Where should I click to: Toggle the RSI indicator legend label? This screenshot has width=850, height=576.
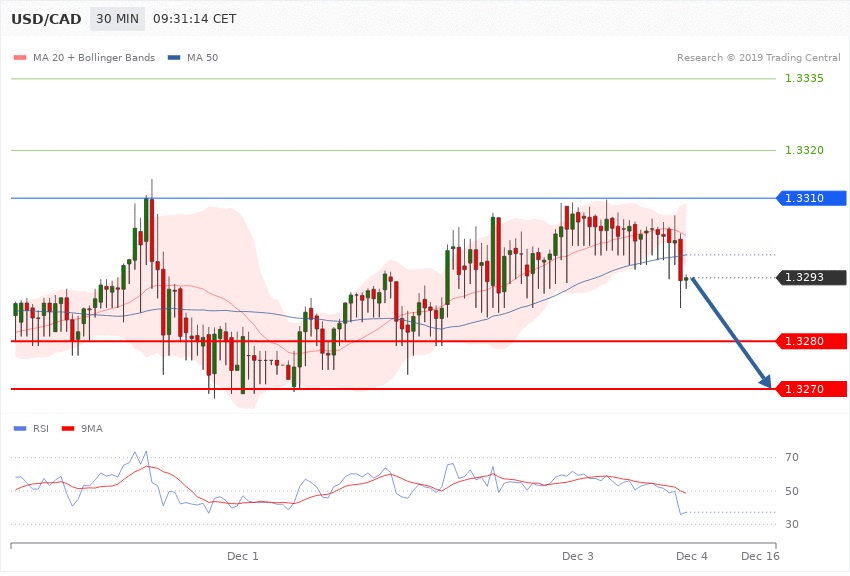pos(41,429)
